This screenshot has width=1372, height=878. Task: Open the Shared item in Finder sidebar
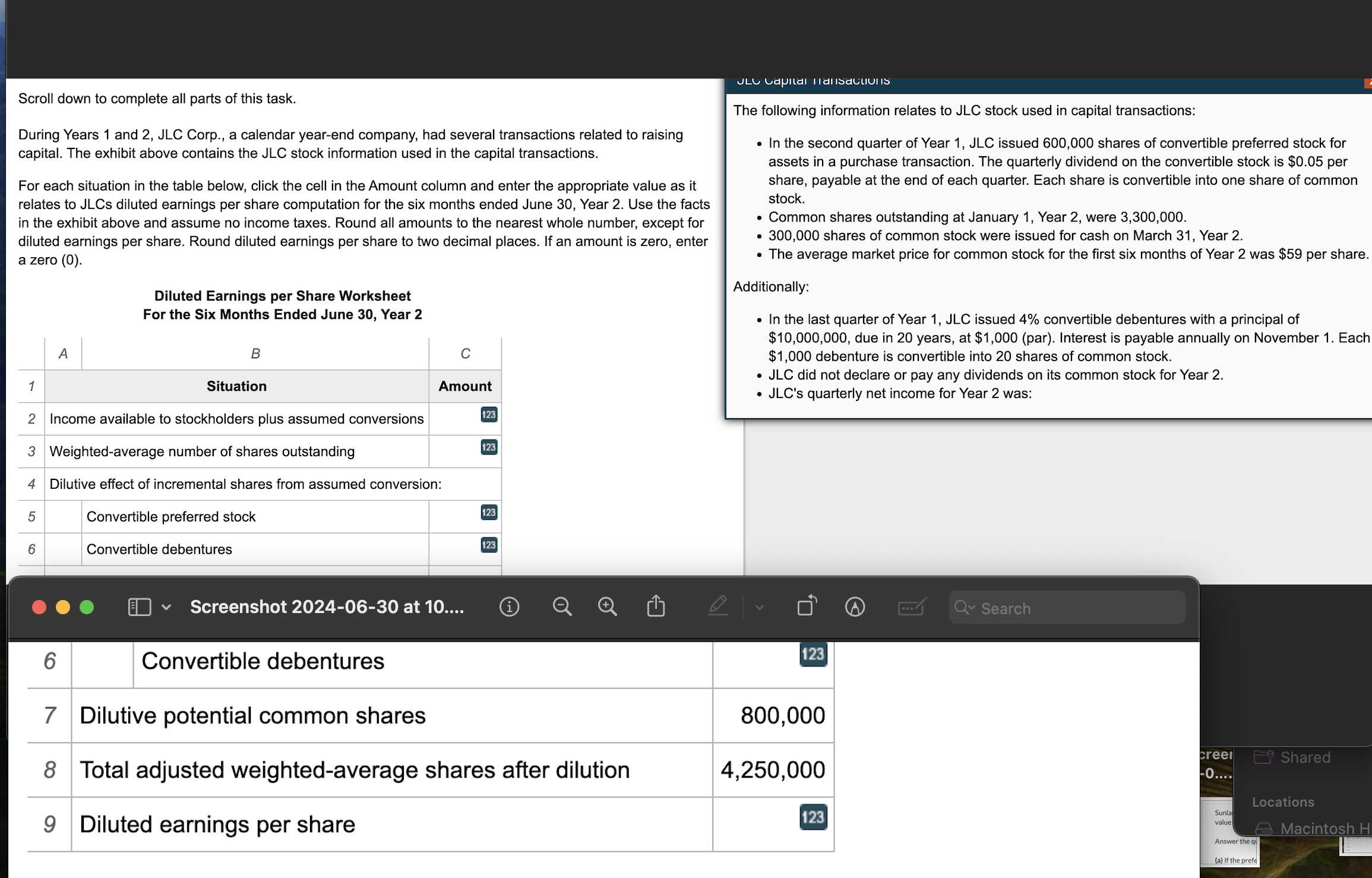tap(1304, 757)
